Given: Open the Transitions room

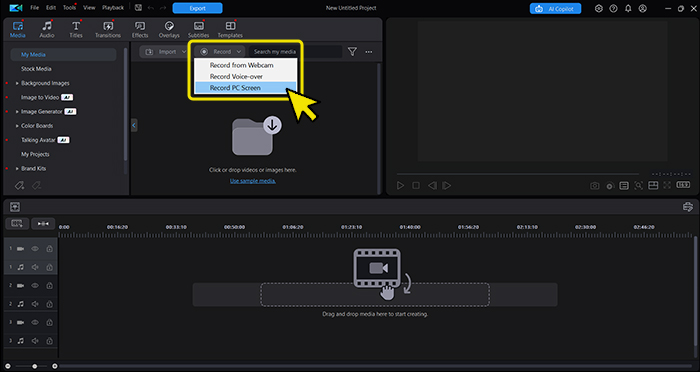Looking at the screenshot, I should tap(108, 29).
